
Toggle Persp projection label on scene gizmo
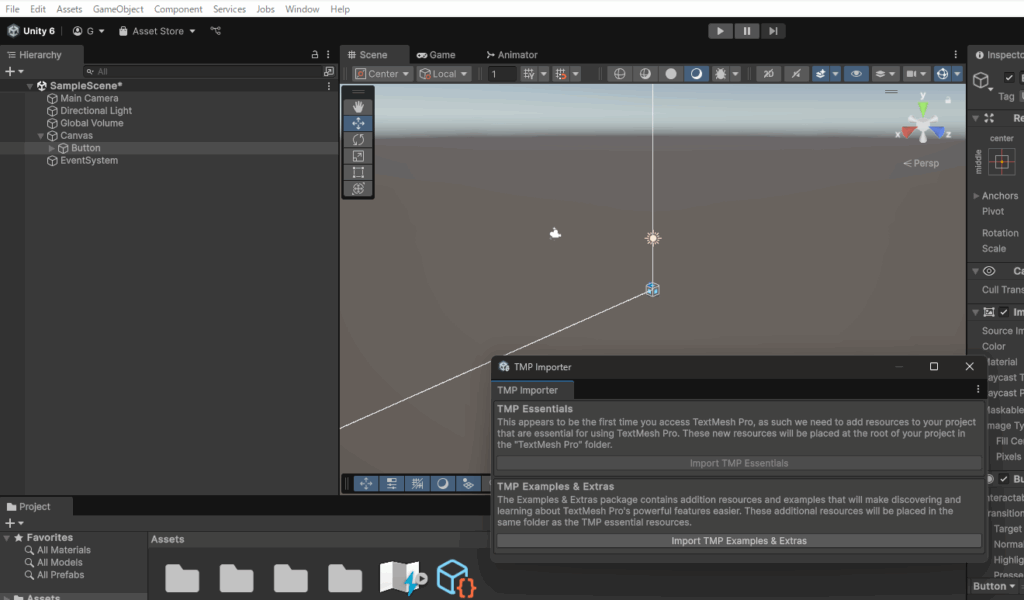[x=921, y=163]
